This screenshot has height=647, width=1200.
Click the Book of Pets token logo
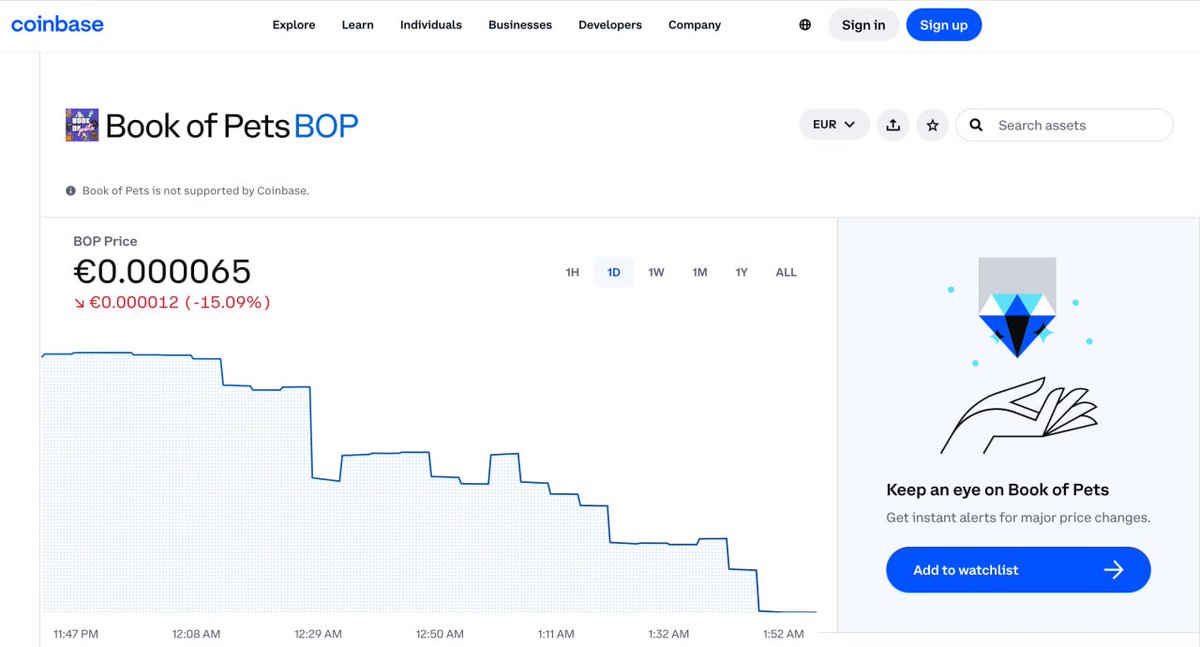click(82, 125)
